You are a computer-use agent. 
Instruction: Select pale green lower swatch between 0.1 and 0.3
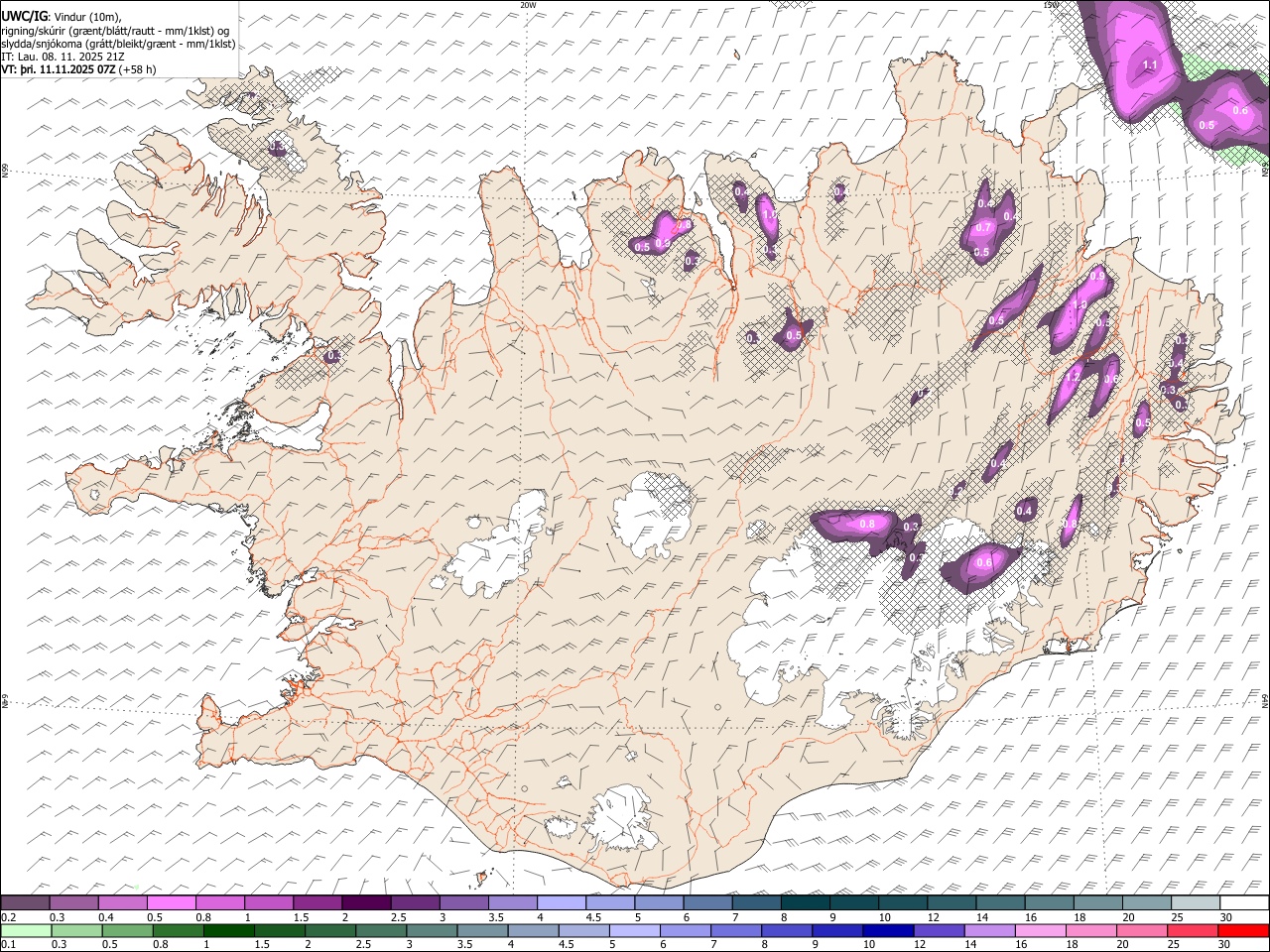coord(26,930)
